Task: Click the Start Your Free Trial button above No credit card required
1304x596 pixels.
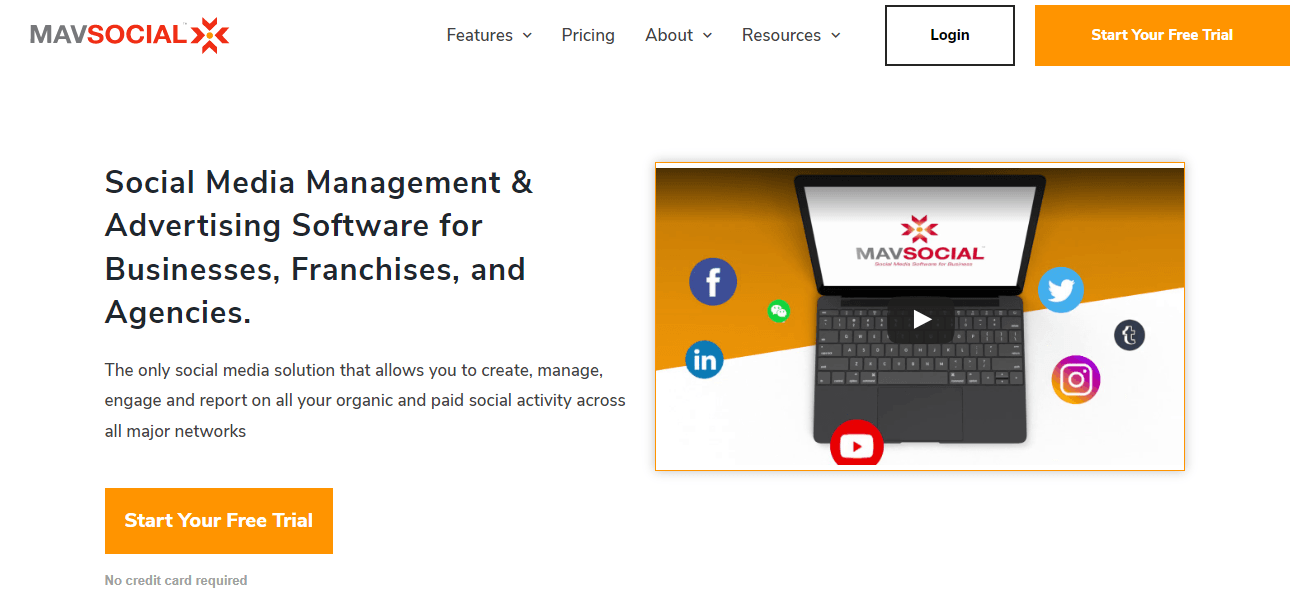Action: pyautogui.click(x=219, y=521)
